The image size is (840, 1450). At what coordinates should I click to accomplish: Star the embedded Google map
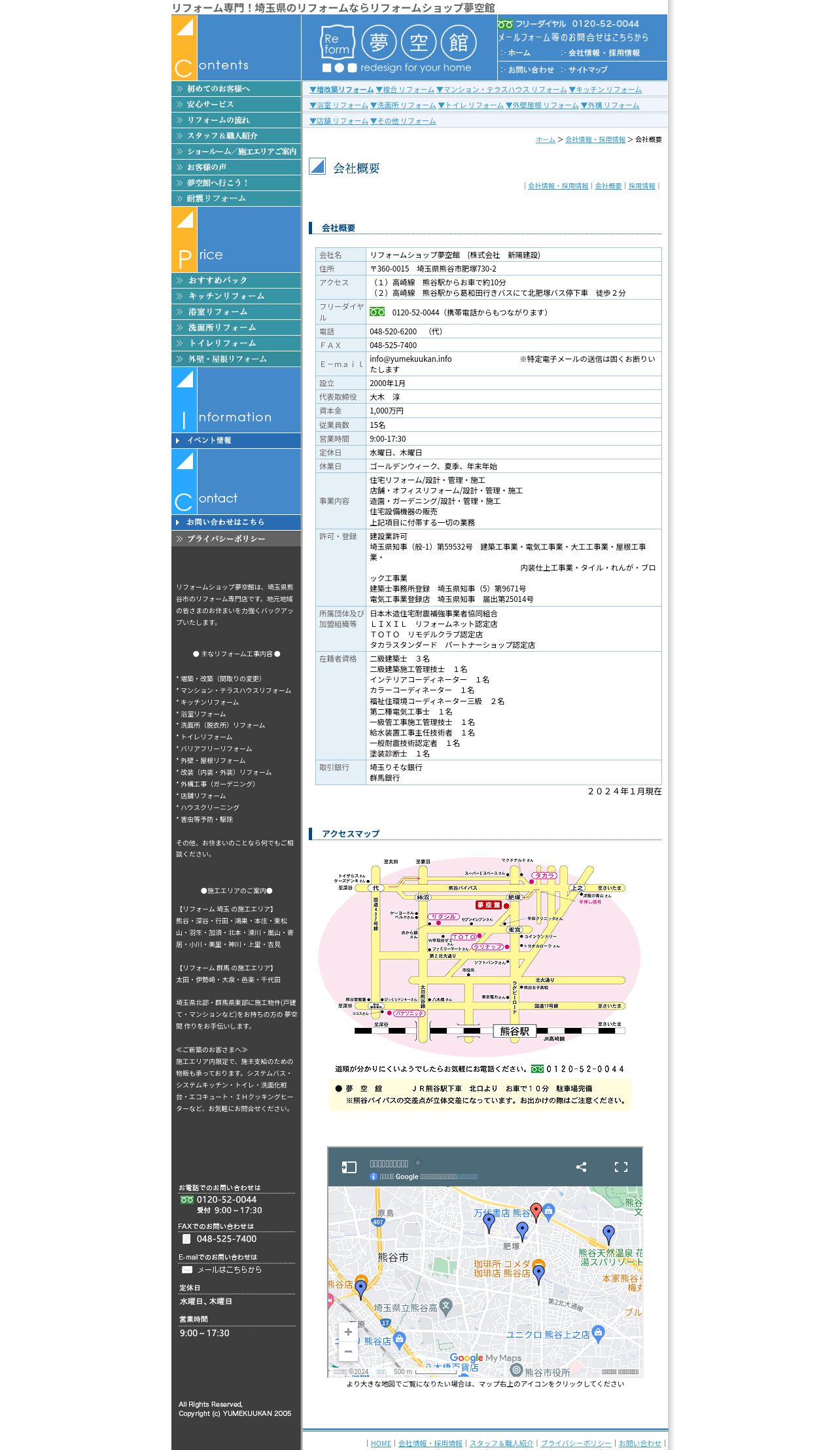tap(419, 1162)
